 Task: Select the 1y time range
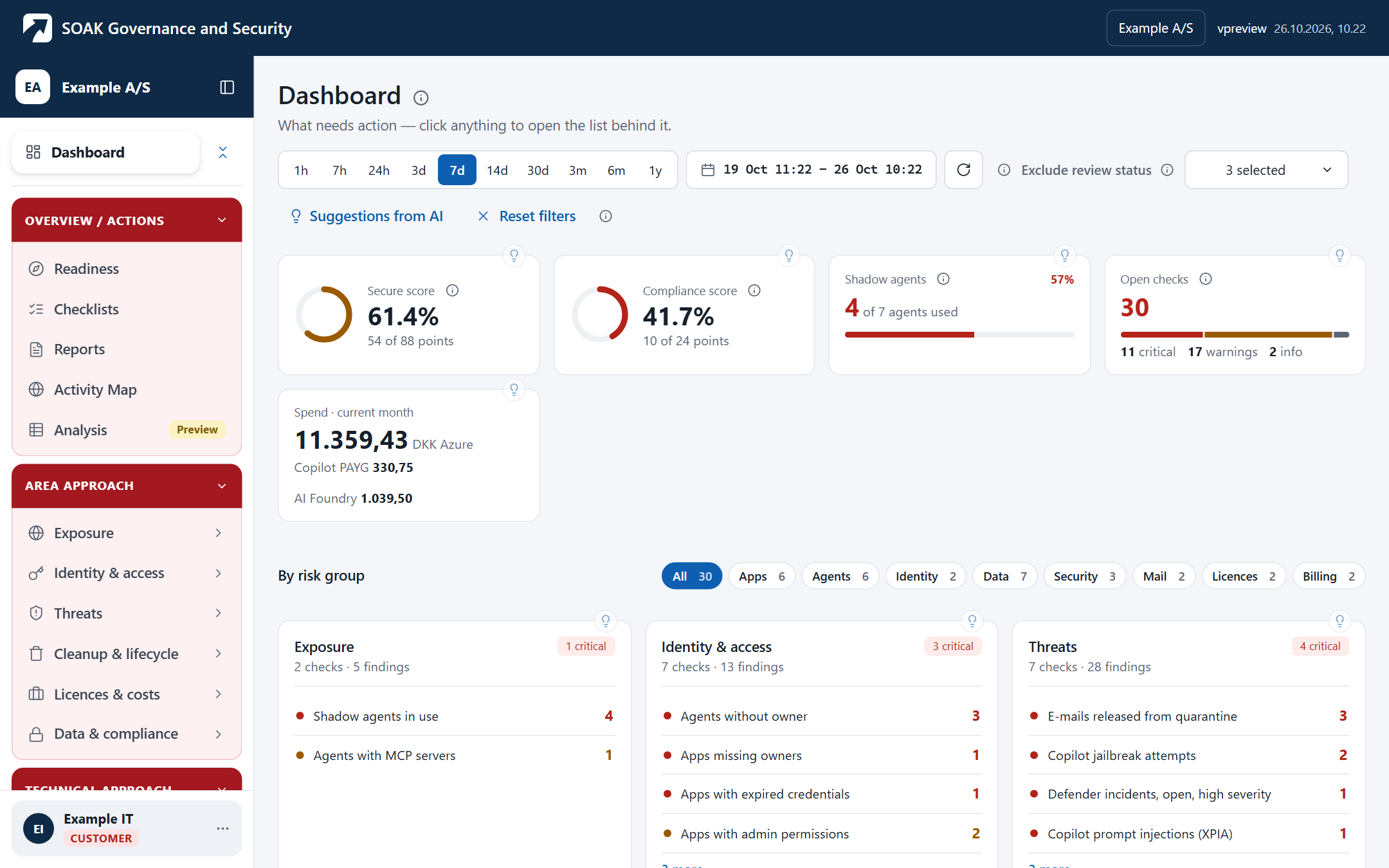(655, 170)
